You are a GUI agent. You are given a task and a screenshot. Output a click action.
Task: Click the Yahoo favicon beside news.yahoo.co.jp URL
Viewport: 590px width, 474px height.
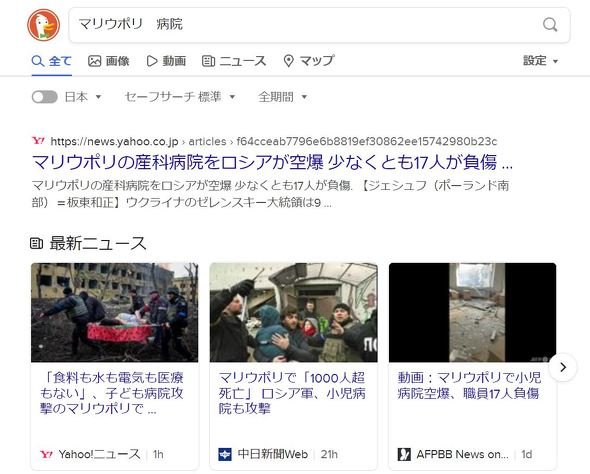(38, 141)
